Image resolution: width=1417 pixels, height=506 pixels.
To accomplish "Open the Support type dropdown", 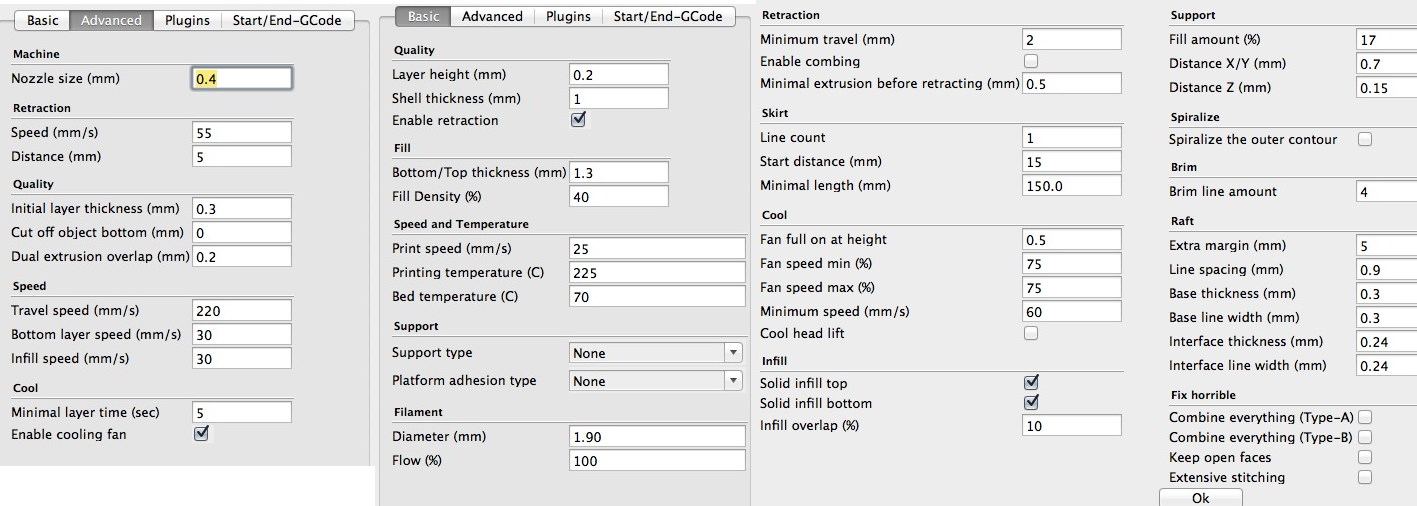I will click(x=656, y=353).
